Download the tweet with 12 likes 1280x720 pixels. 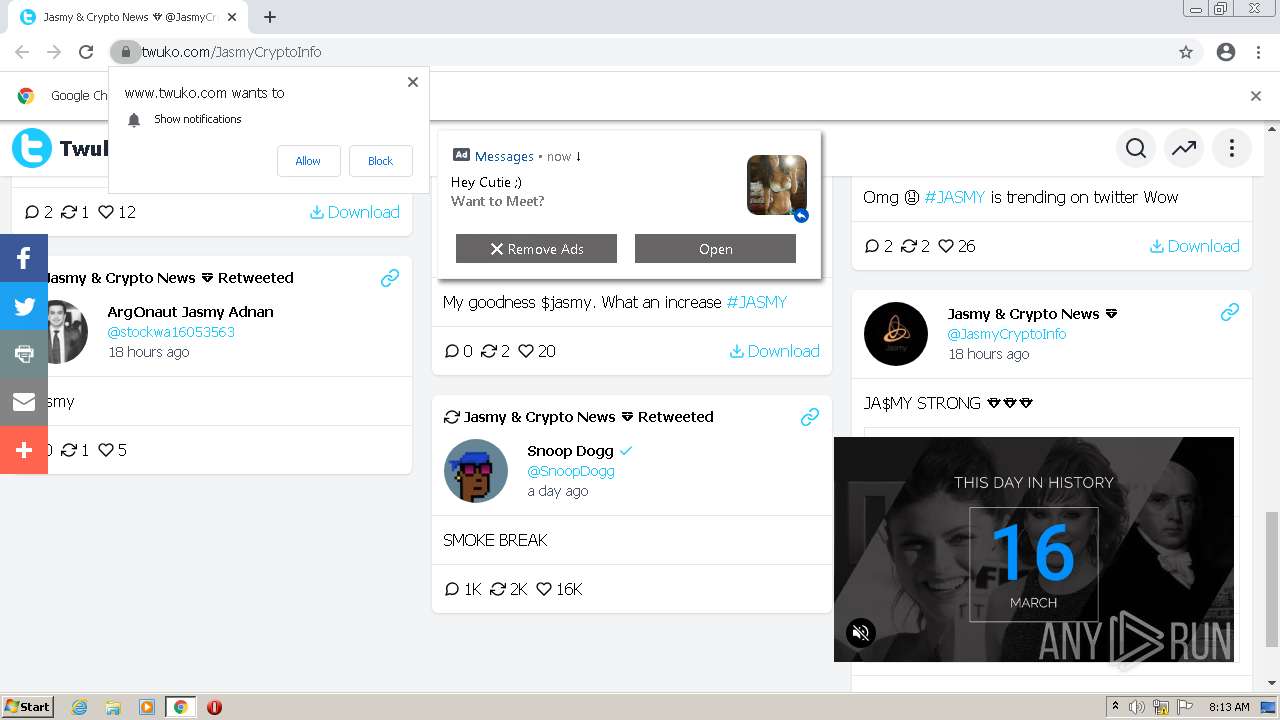(x=355, y=212)
